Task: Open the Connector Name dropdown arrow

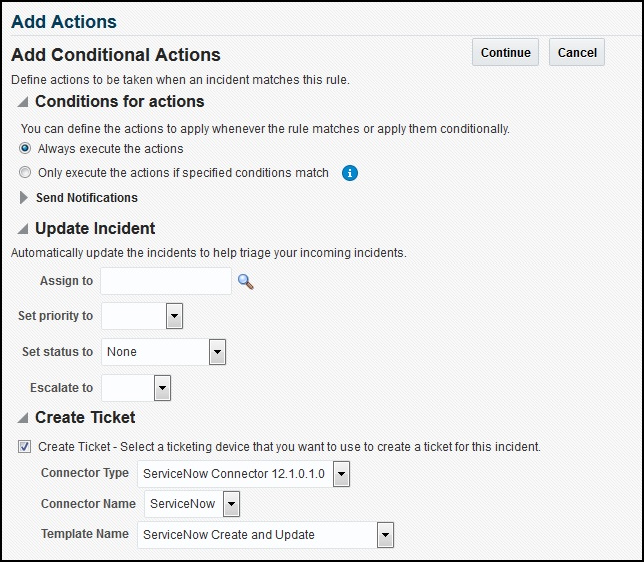Action: click(x=231, y=504)
